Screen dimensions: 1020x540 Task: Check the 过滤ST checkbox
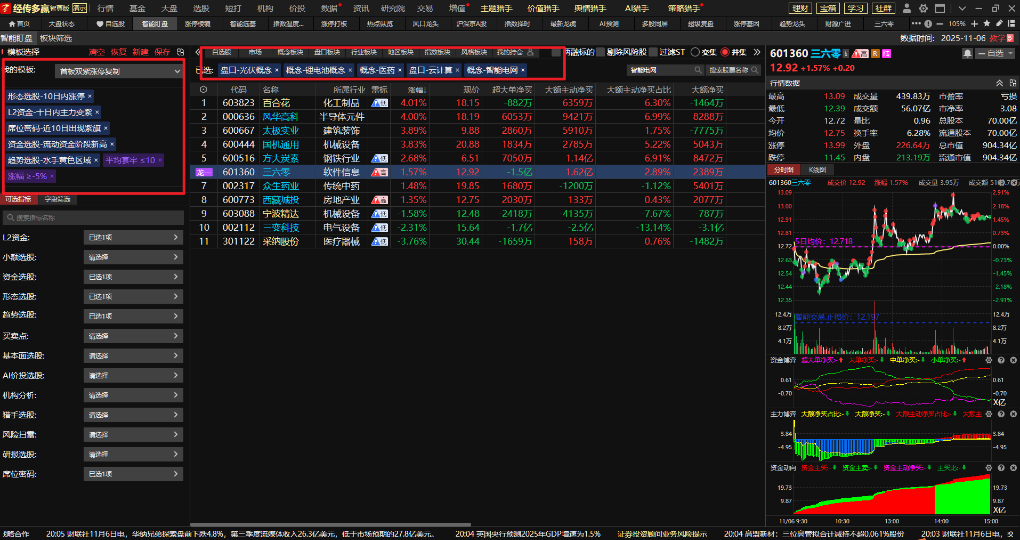click(x=654, y=51)
